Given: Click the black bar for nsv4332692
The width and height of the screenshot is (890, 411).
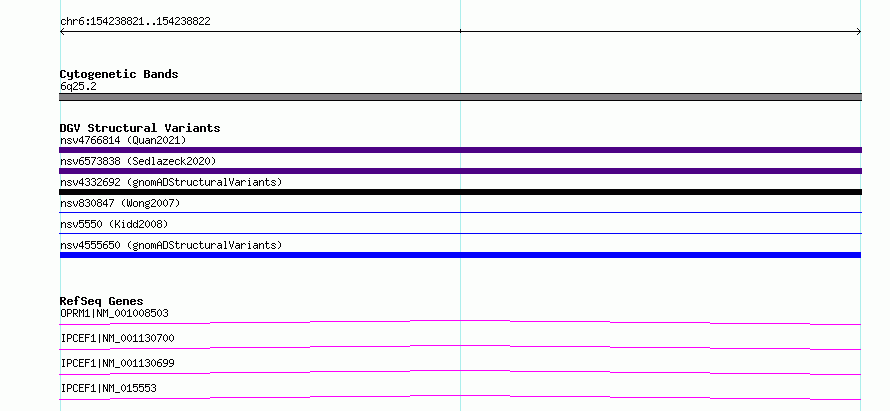Looking at the screenshot, I should click(x=460, y=192).
